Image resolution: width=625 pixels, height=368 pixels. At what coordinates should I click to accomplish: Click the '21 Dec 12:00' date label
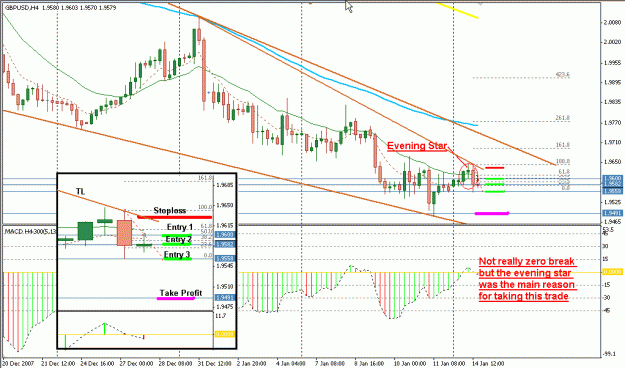pos(57,364)
